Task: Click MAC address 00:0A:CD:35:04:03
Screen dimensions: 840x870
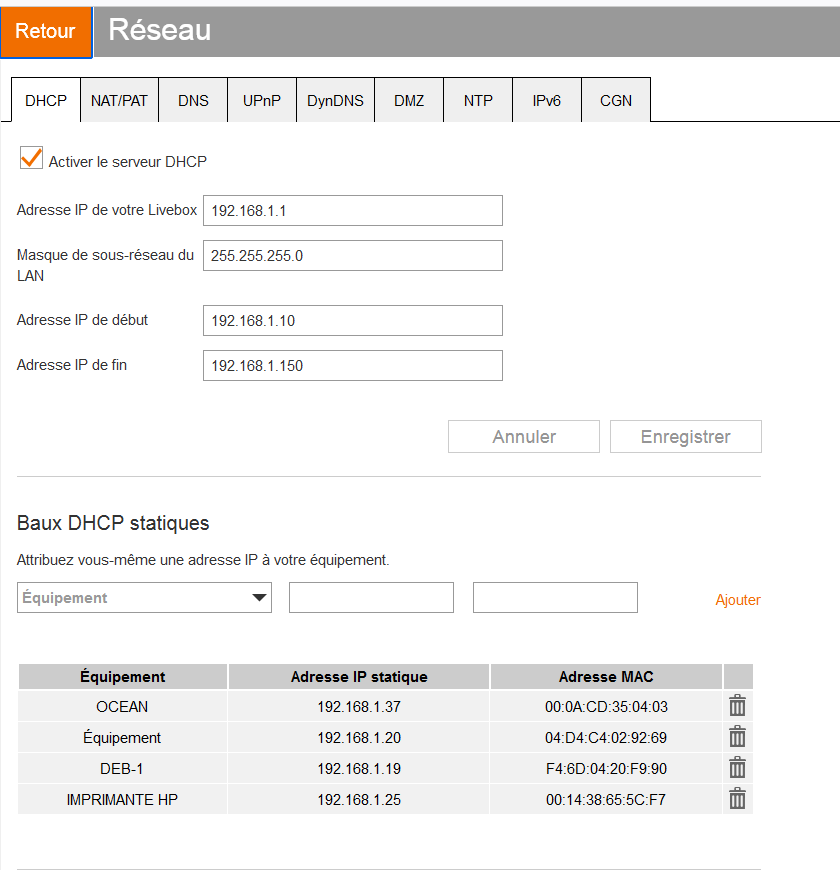Action: click(606, 706)
